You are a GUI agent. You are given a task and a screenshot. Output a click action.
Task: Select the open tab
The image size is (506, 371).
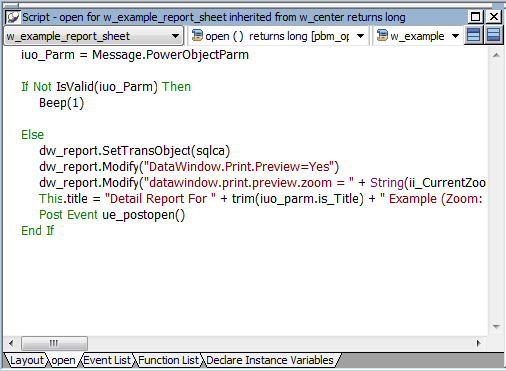coord(63,360)
